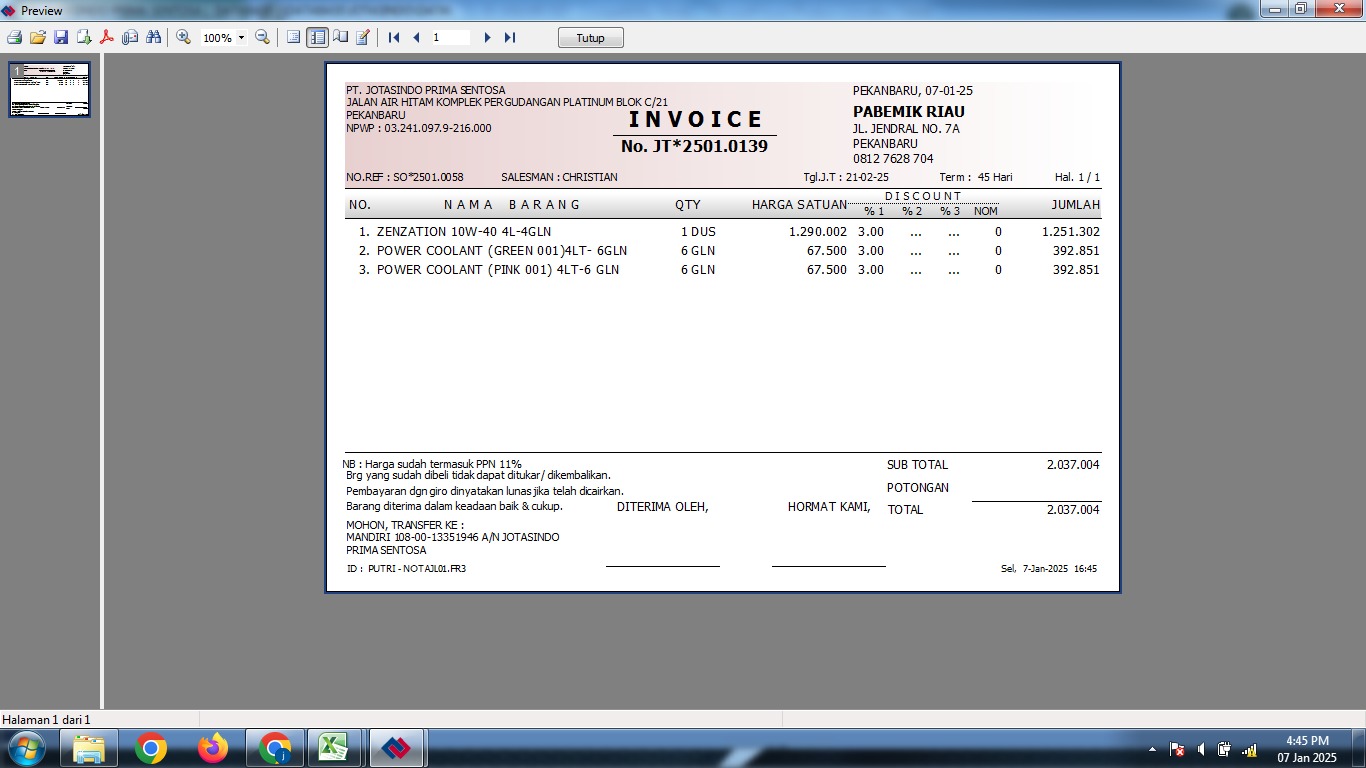
Task: Go to the first page
Action: point(394,37)
